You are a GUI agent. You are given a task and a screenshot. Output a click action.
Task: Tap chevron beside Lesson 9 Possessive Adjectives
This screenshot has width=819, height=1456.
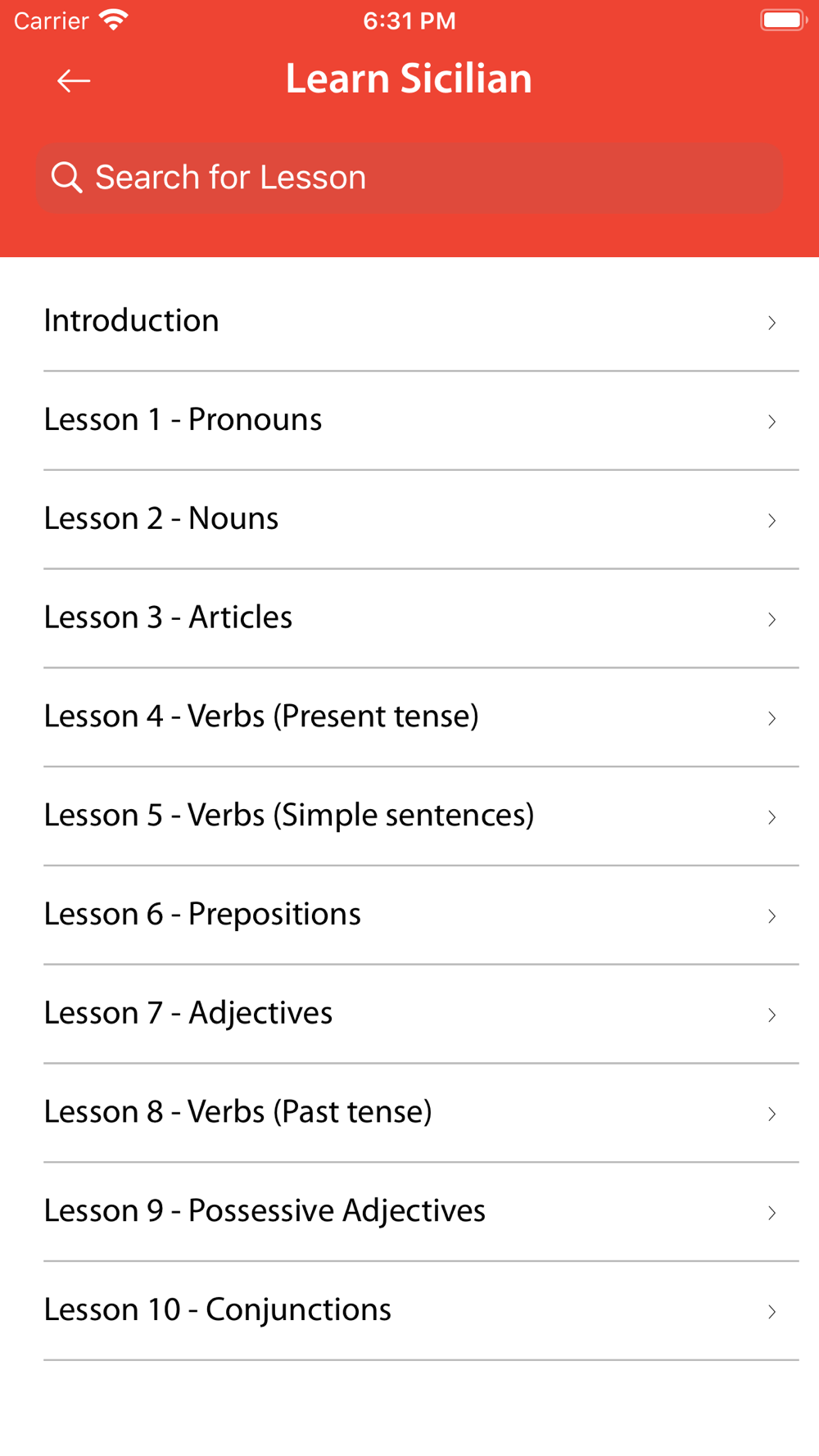pyautogui.click(x=771, y=1213)
